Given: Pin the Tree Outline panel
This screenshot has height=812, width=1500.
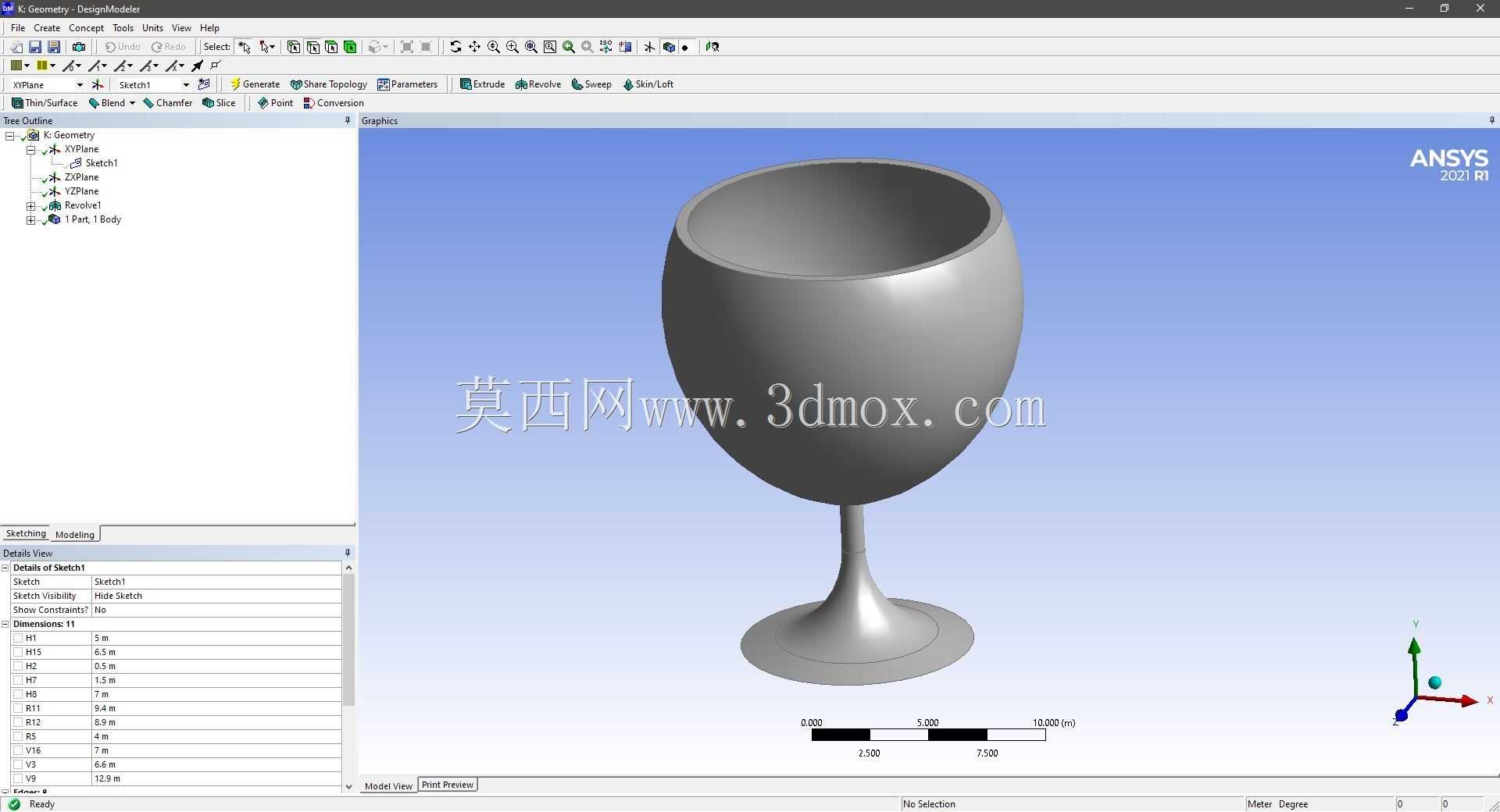Looking at the screenshot, I should click(348, 120).
